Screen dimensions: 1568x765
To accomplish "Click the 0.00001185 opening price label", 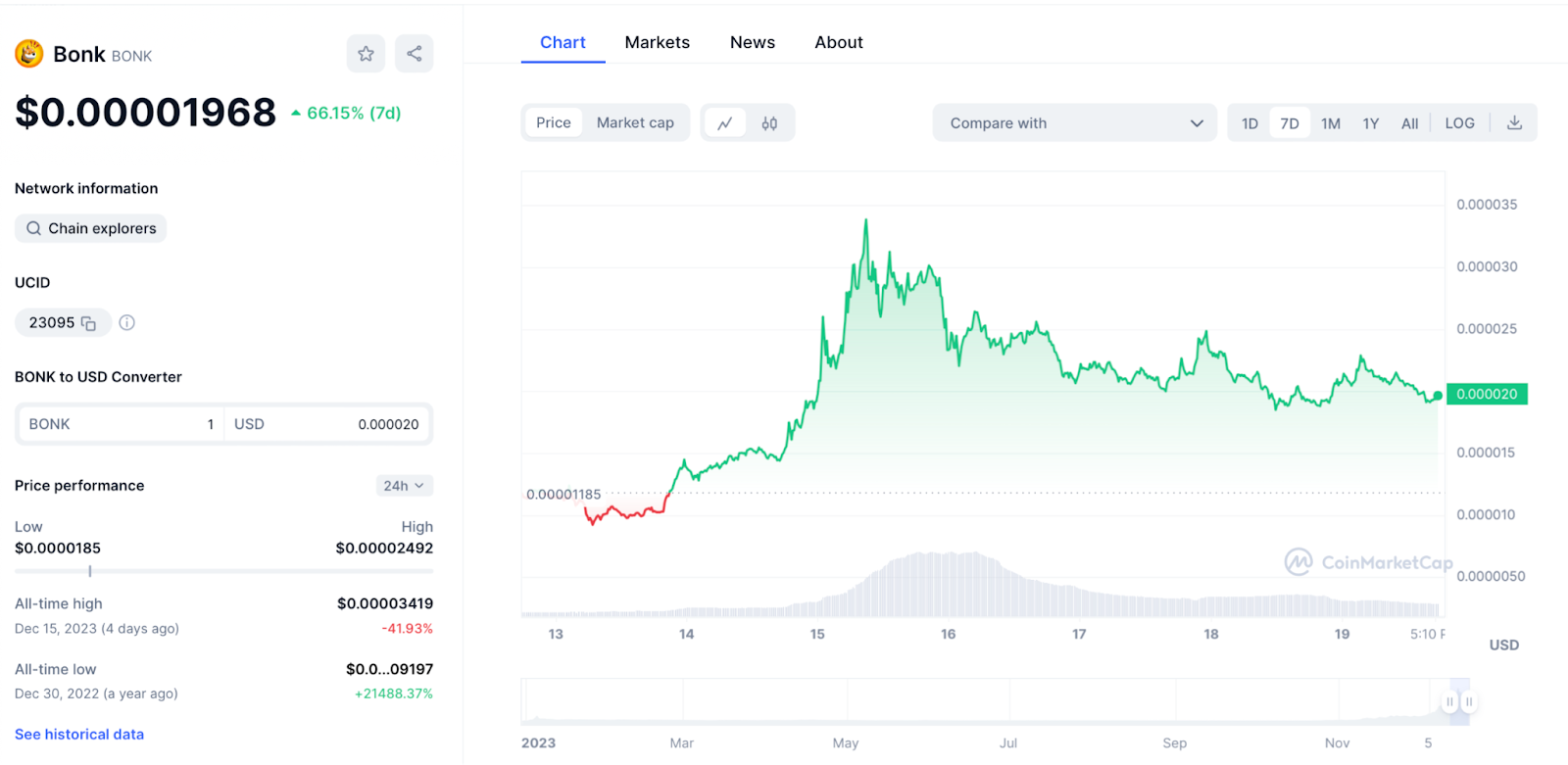I will click(x=563, y=495).
